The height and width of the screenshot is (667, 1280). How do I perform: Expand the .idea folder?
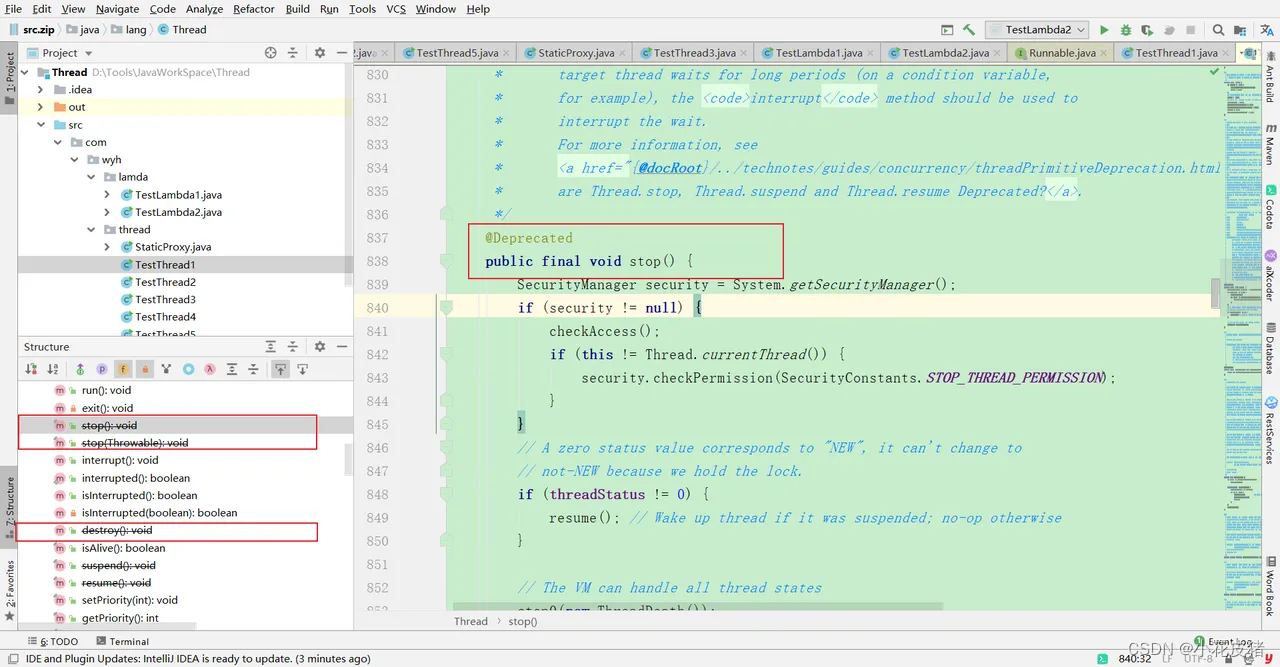[x=41, y=90]
